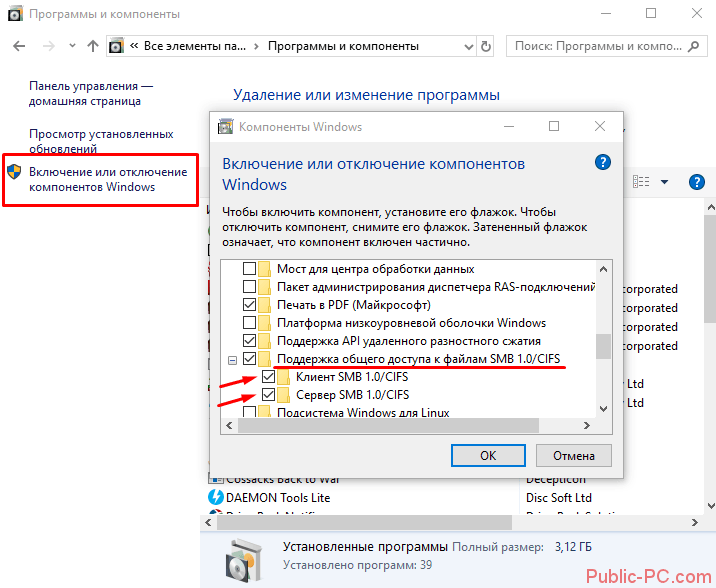Select 'Печать в PDF (Майкрософт)' item text
This screenshot has height=588, width=716.
coord(354,305)
